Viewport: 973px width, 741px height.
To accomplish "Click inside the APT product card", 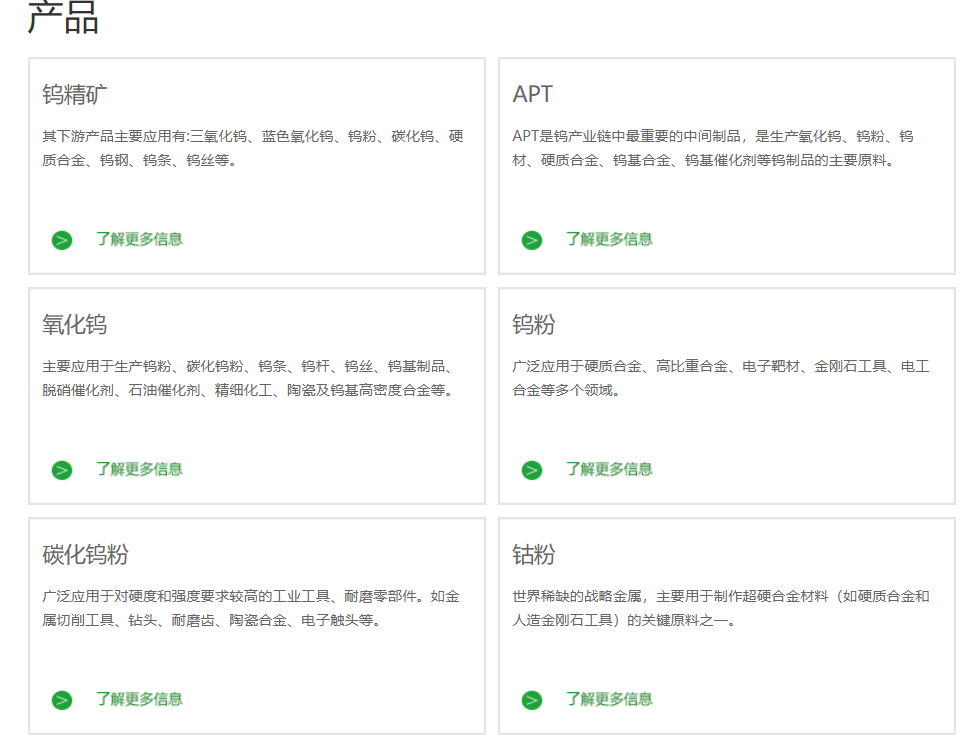I will (x=725, y=165).
